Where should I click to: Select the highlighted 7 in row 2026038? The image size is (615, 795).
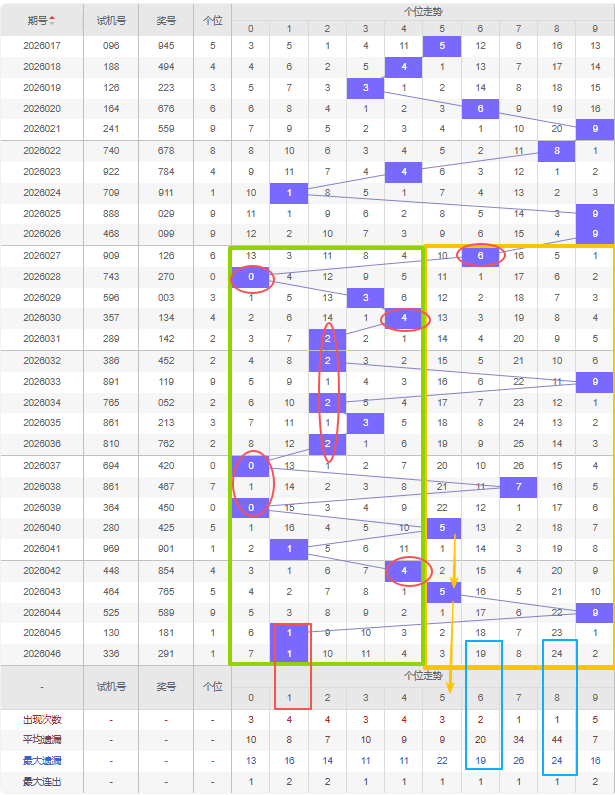click(518, 486)
